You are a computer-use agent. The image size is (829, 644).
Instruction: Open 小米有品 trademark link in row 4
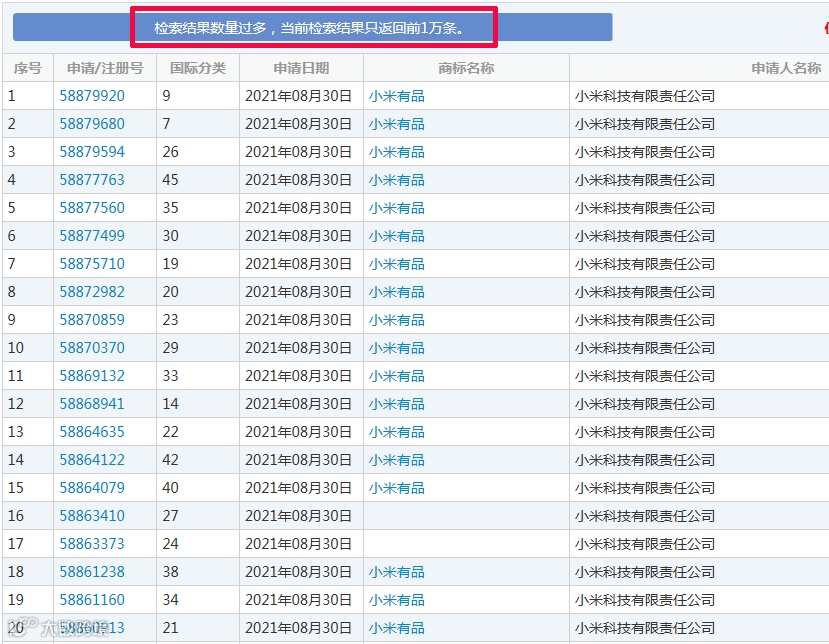397,180
